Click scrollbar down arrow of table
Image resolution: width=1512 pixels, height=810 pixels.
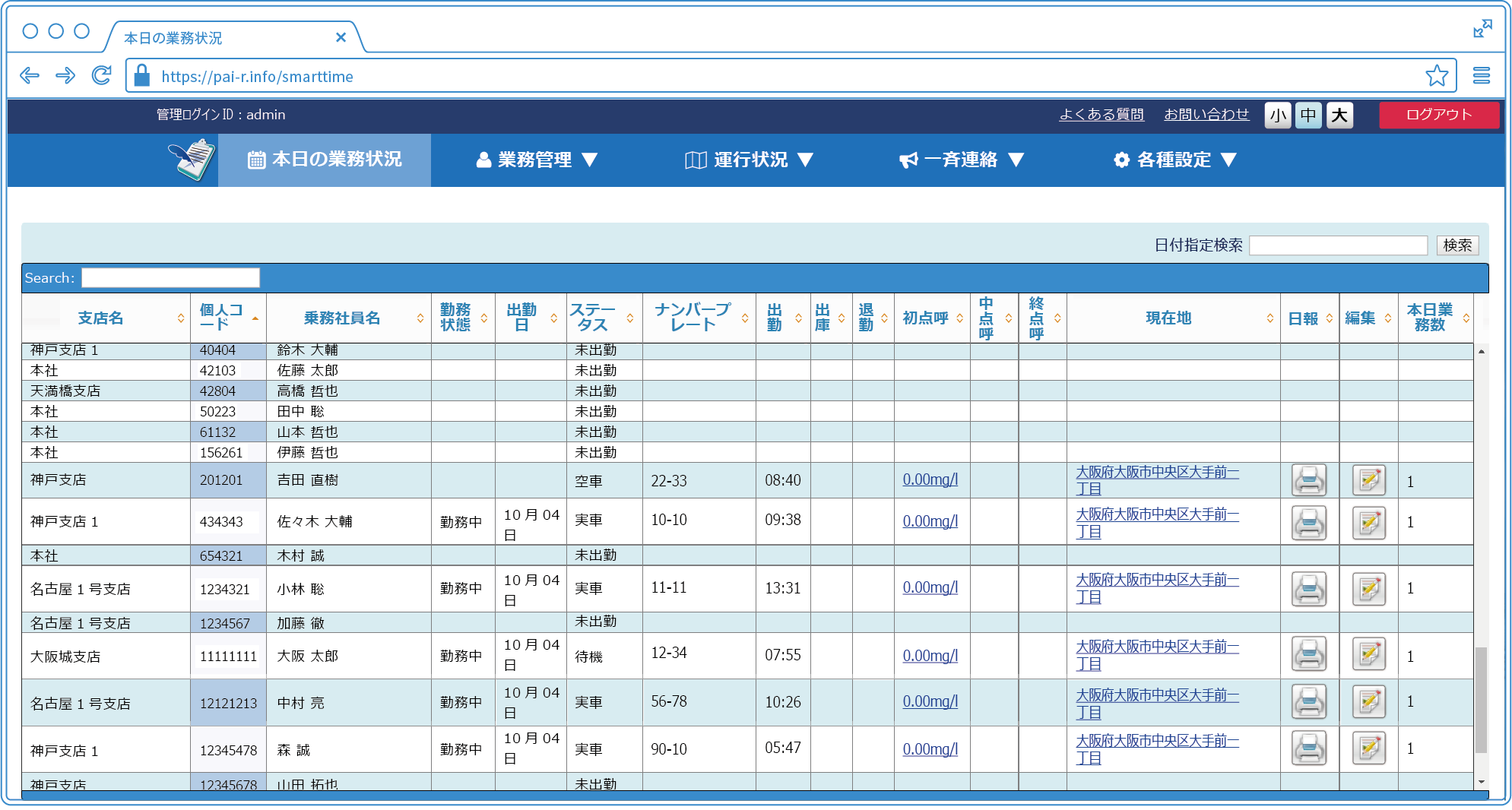pyautogui.click(x=1481, y=782)
